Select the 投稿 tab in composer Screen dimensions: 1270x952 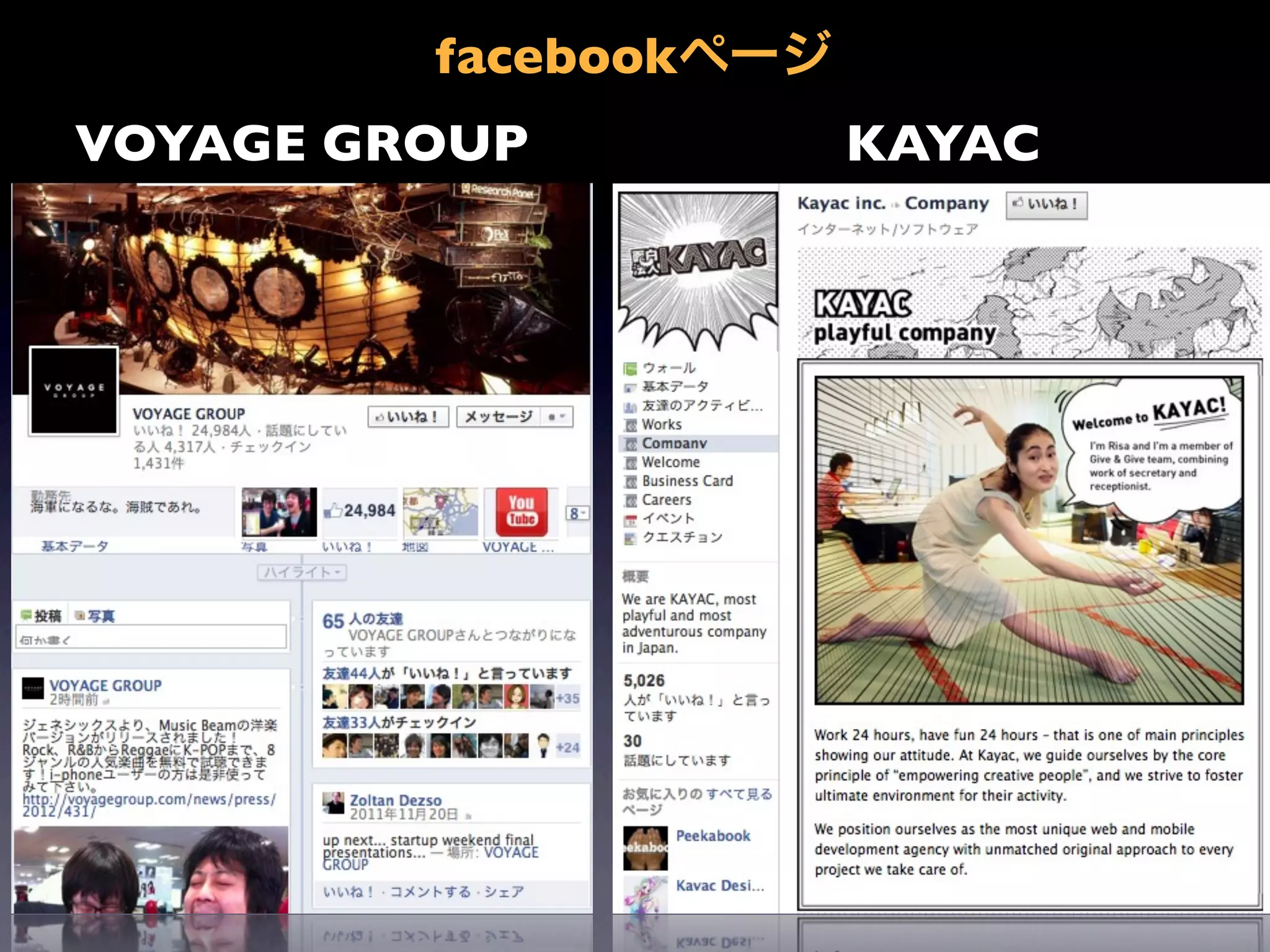(42, 615)
